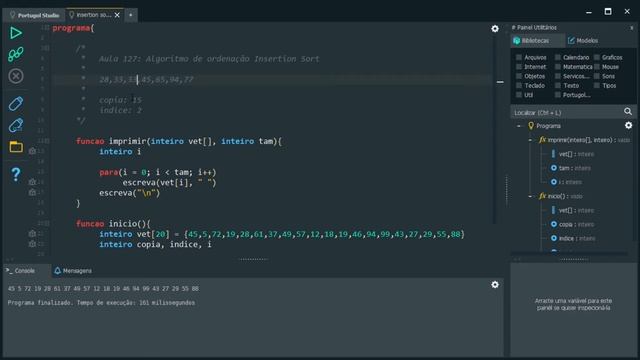Toggle breakpoint beside 'inteiro i' line
The image size is (640, 360).
32,151
